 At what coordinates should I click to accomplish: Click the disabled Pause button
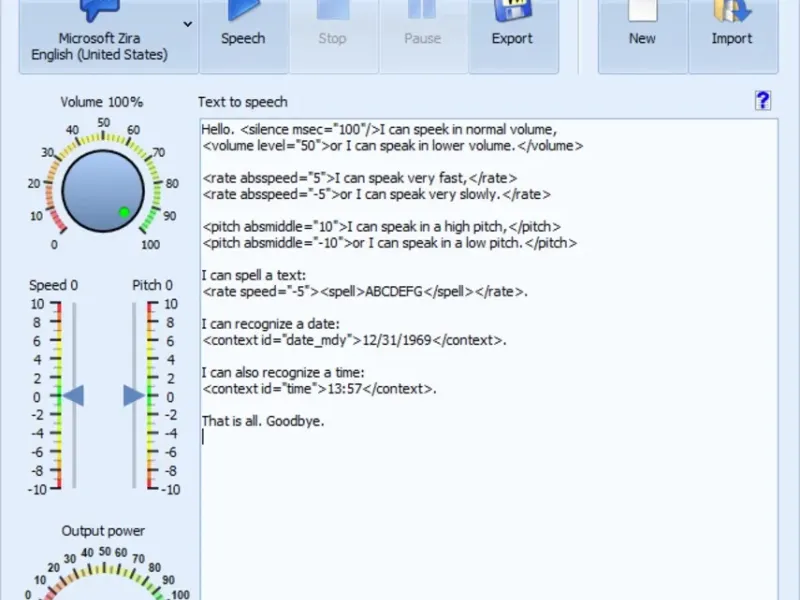pos(422,36)
